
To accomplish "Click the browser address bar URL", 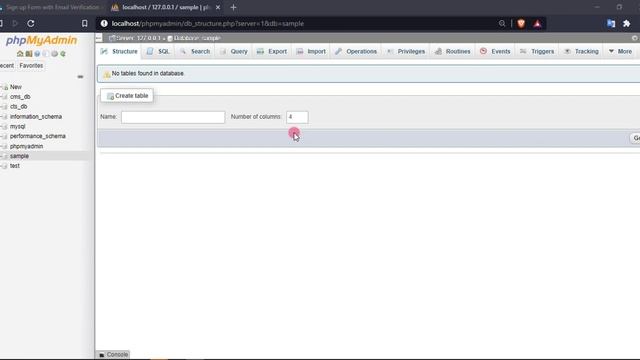I will click(x=208, y=24).
